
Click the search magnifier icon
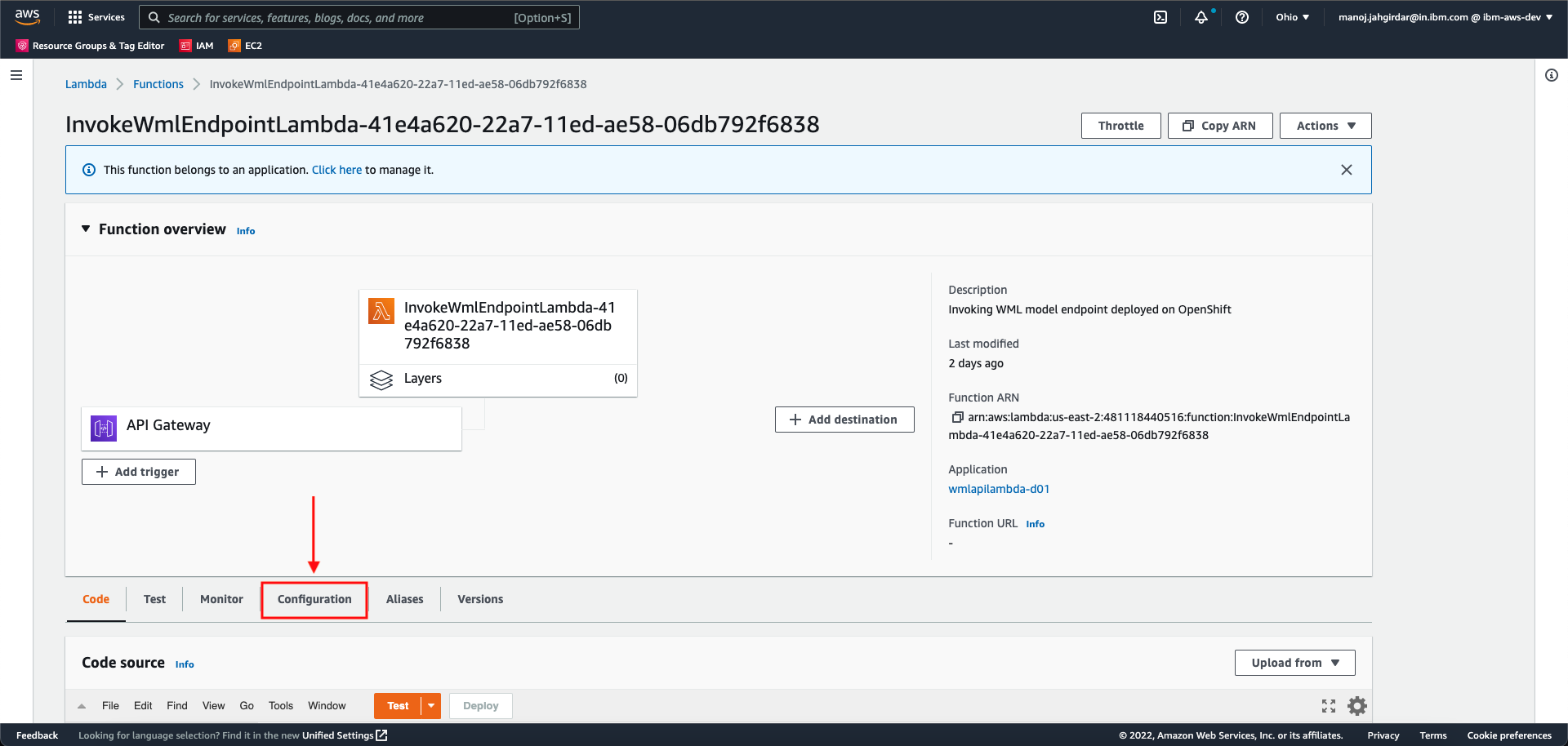pyautogui.click(x=154, y=17)
